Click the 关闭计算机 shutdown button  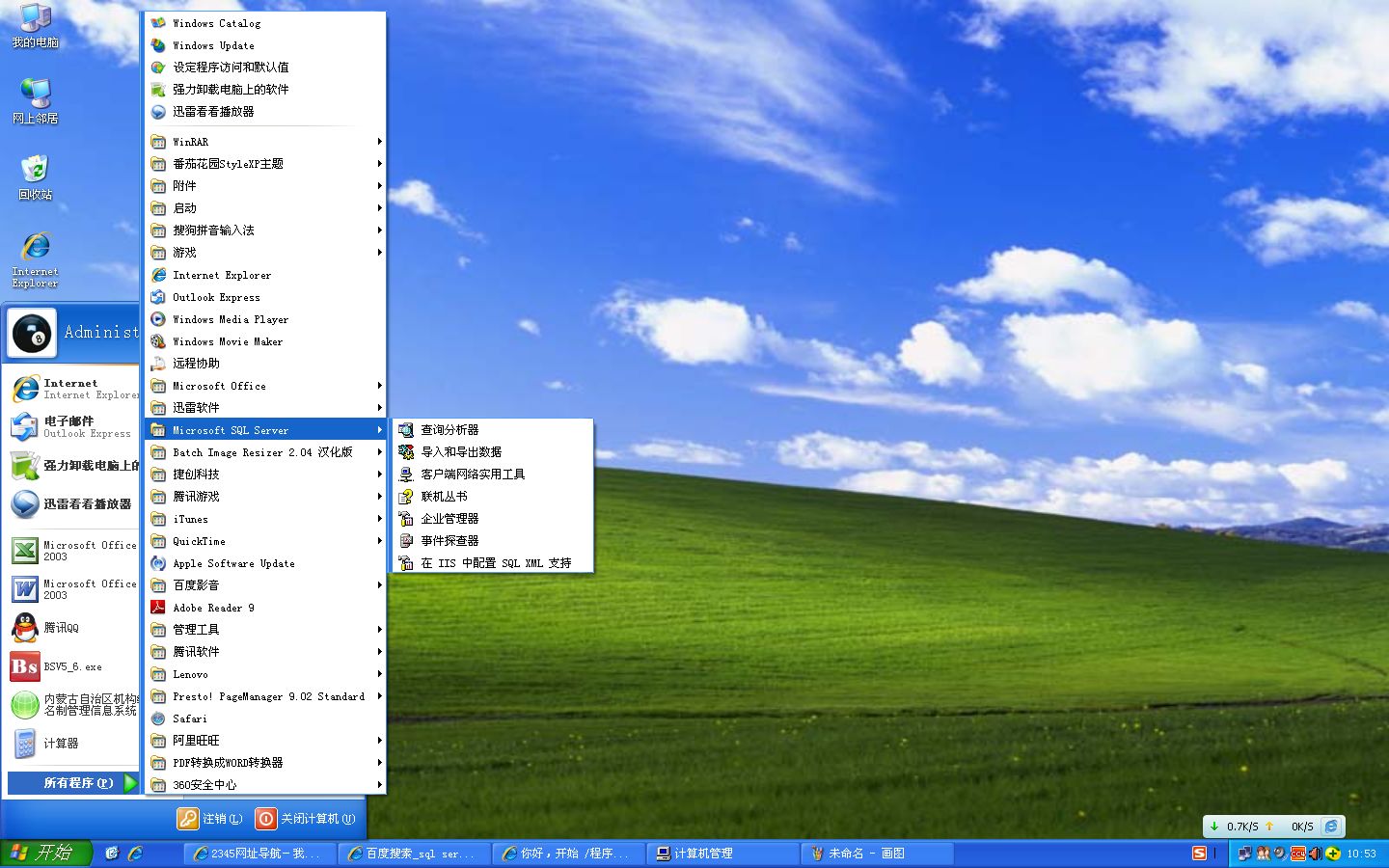pos(306,819)
